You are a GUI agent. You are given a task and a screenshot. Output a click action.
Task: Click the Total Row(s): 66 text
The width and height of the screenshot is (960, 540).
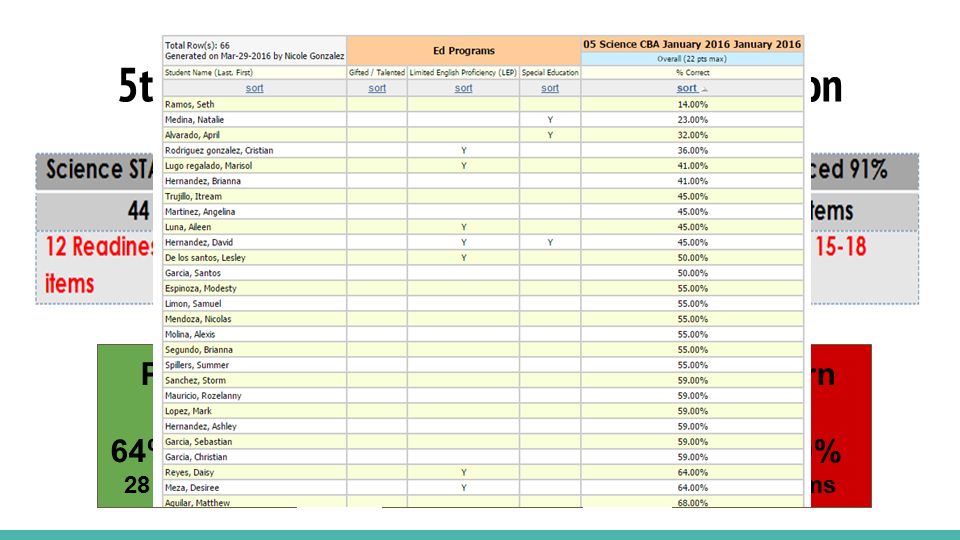click(x=197, y=45)
